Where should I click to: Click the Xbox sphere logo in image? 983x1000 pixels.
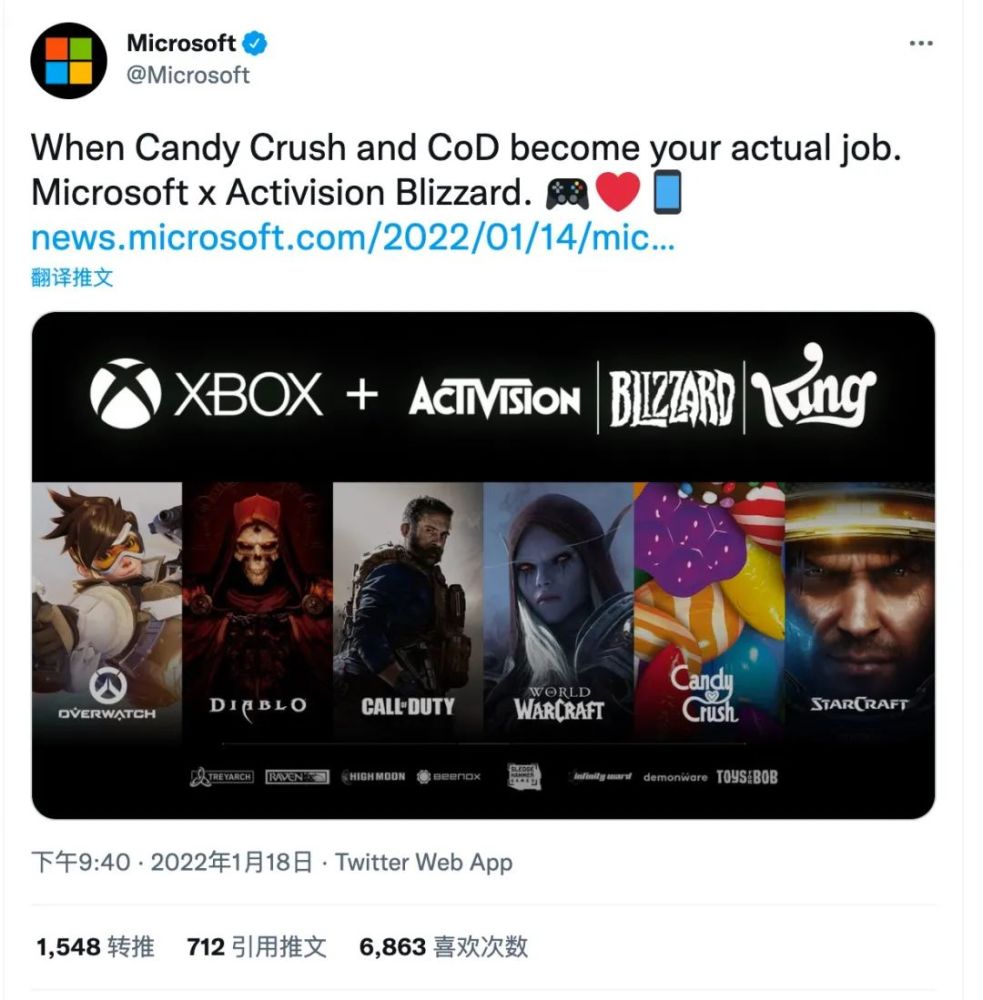[x=125, y=393]
